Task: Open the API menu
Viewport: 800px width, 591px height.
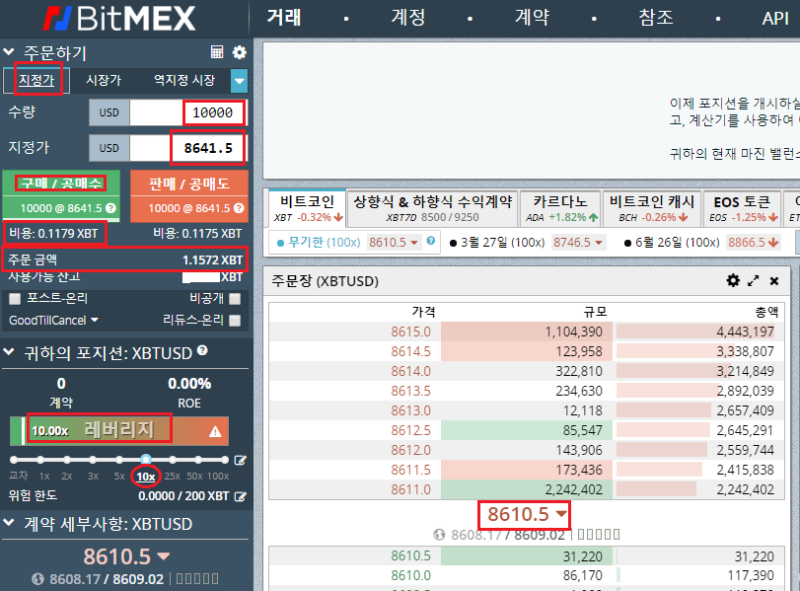Action: pos(776,18)
